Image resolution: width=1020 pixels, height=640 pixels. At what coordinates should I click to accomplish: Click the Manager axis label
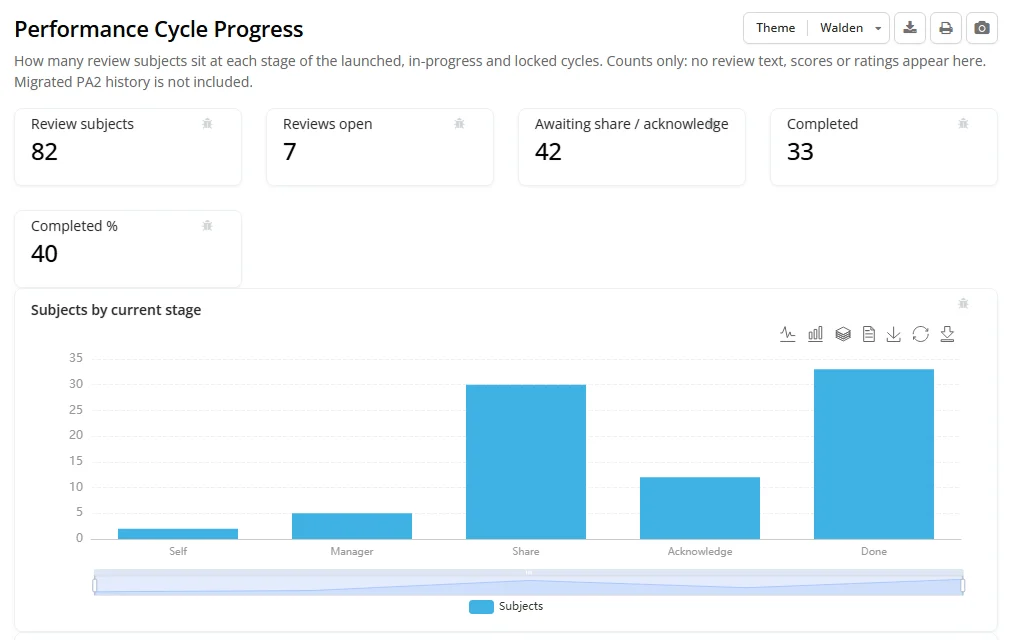(x=352, y=552)
